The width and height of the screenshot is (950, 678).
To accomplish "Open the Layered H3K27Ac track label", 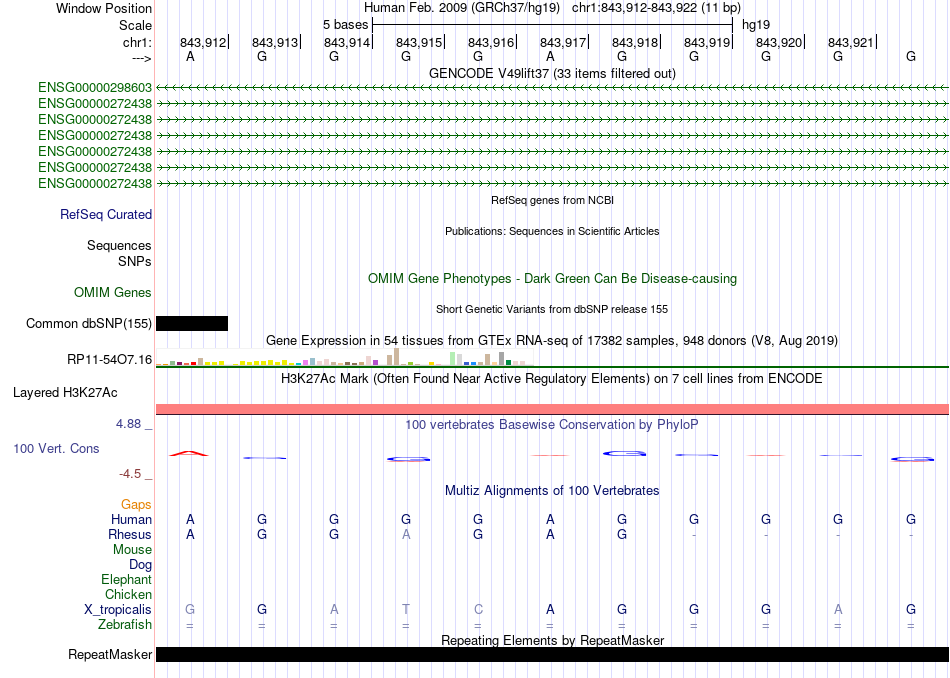I will [65, 393].
